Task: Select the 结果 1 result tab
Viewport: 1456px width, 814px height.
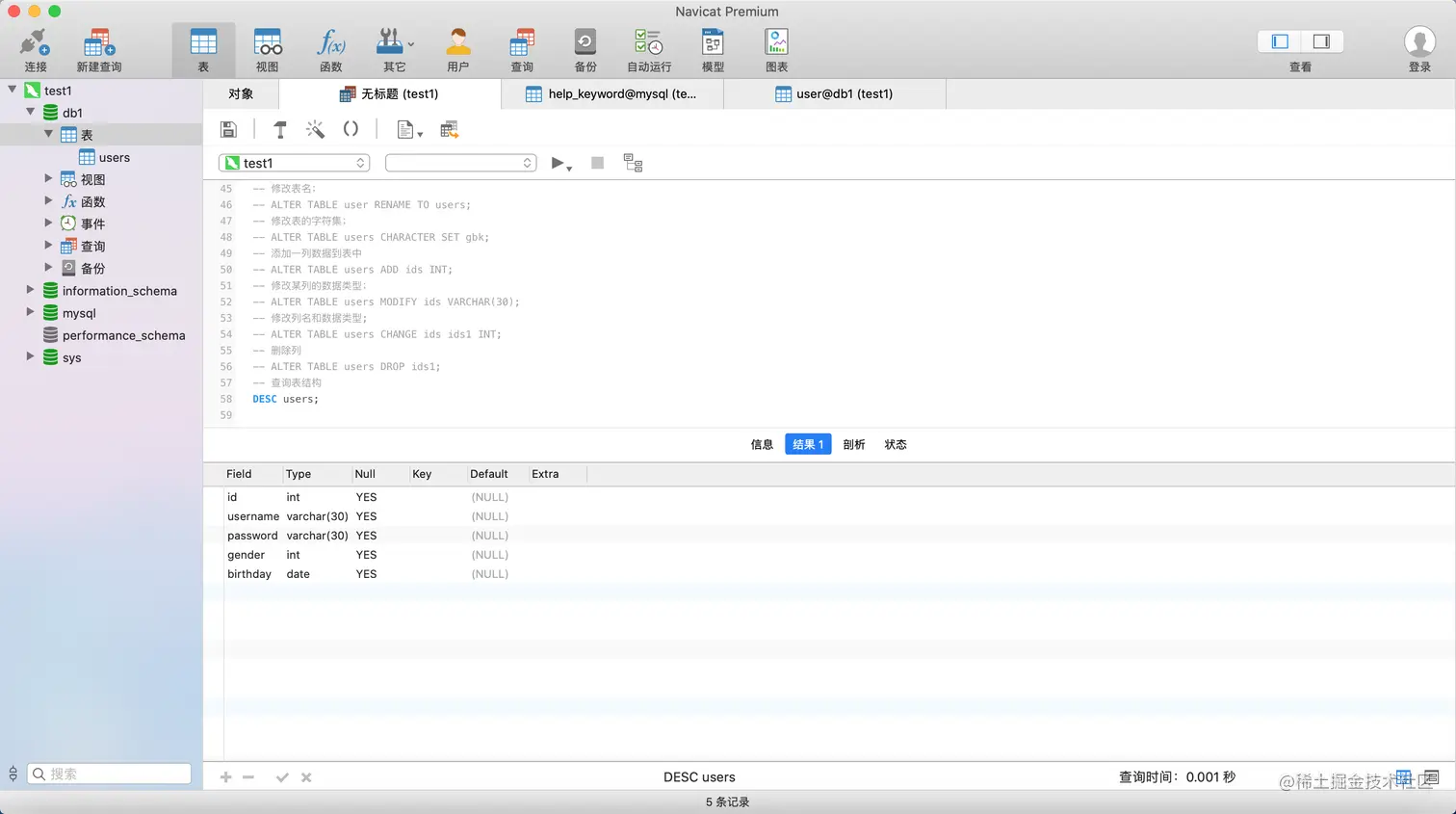Action: (x=808, y=444)
